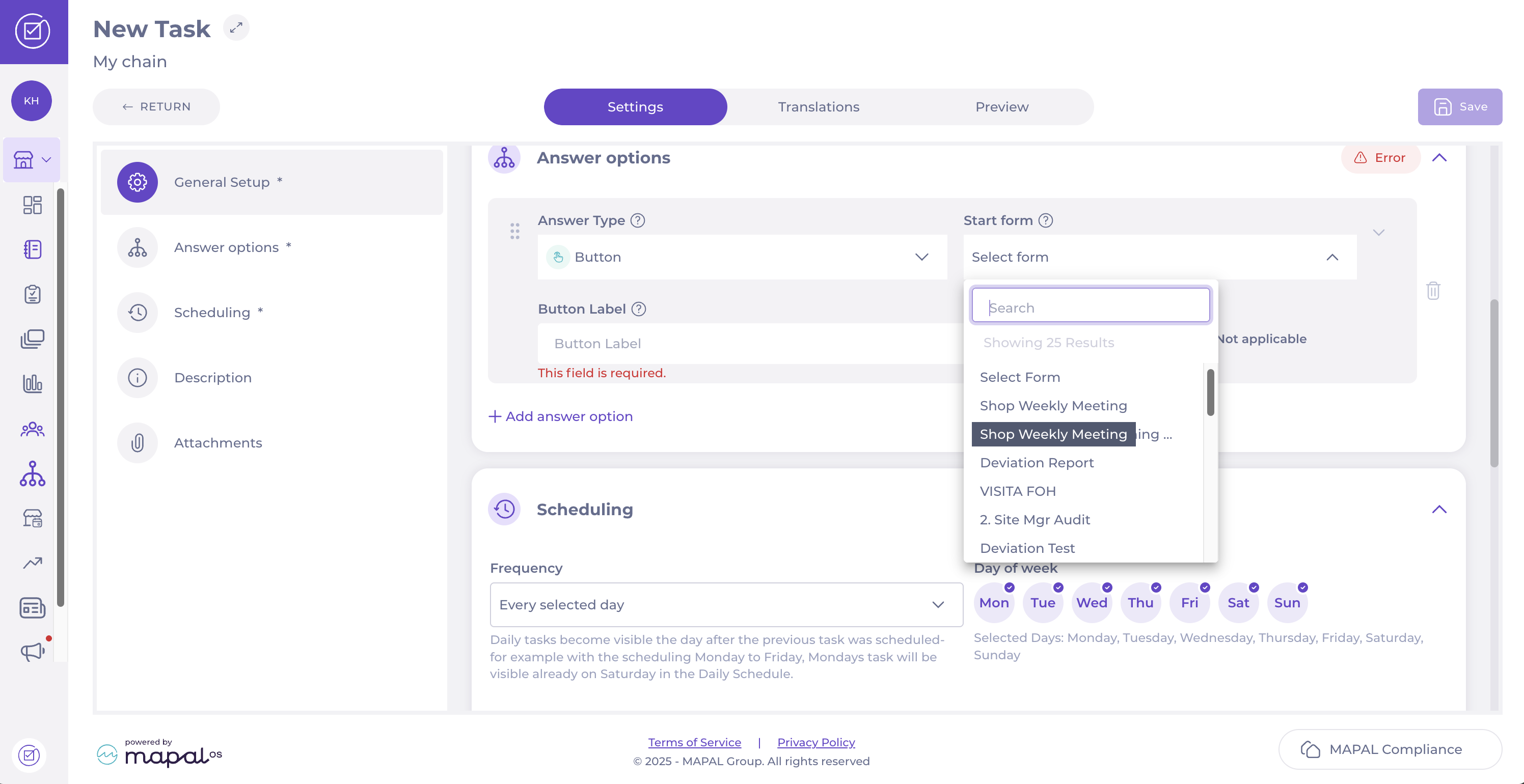The image size is (1524, 784).
Task: Click the Answer Type help icon
Action: [637, 220]
